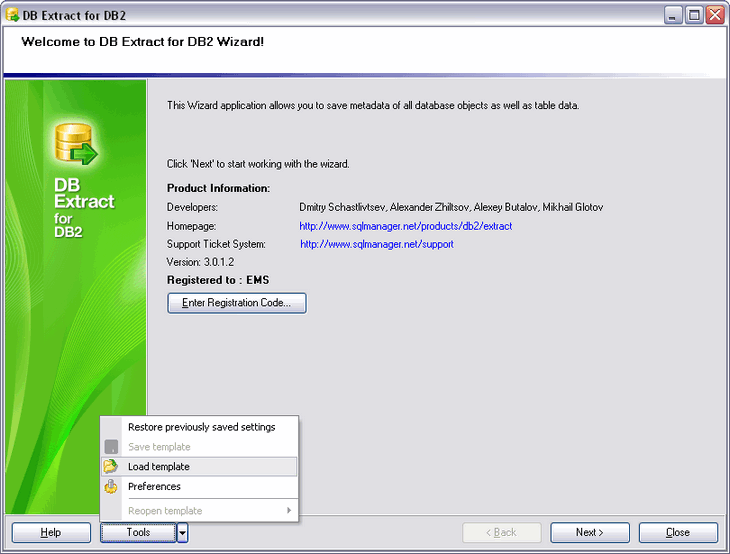This screenshot has height=554, width=730.
Task: Click the Tools button
Action: pyautogui.click(x=138, y=533)
